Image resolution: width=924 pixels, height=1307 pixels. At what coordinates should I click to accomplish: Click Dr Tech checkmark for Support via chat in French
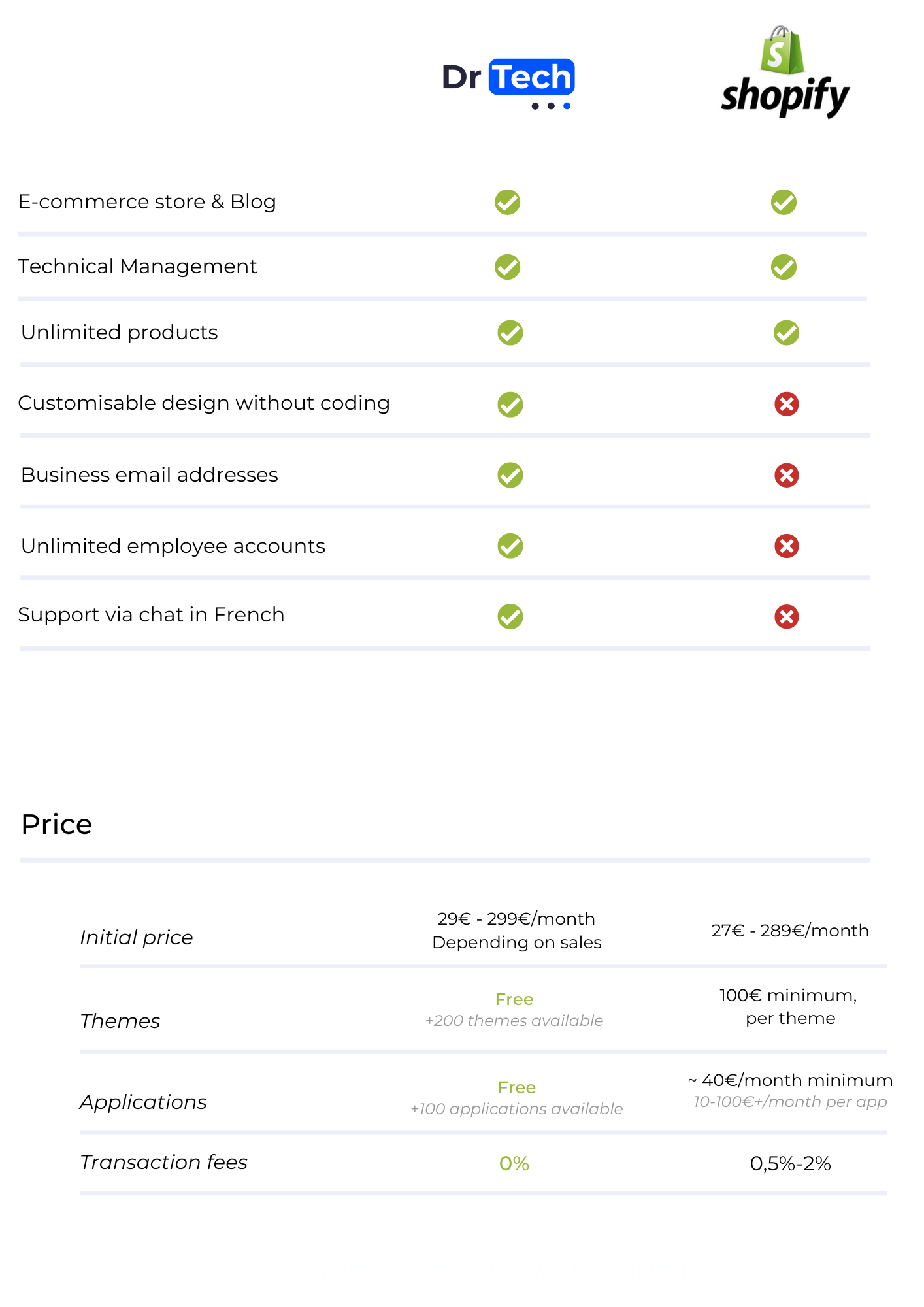(x=510, y=617)
